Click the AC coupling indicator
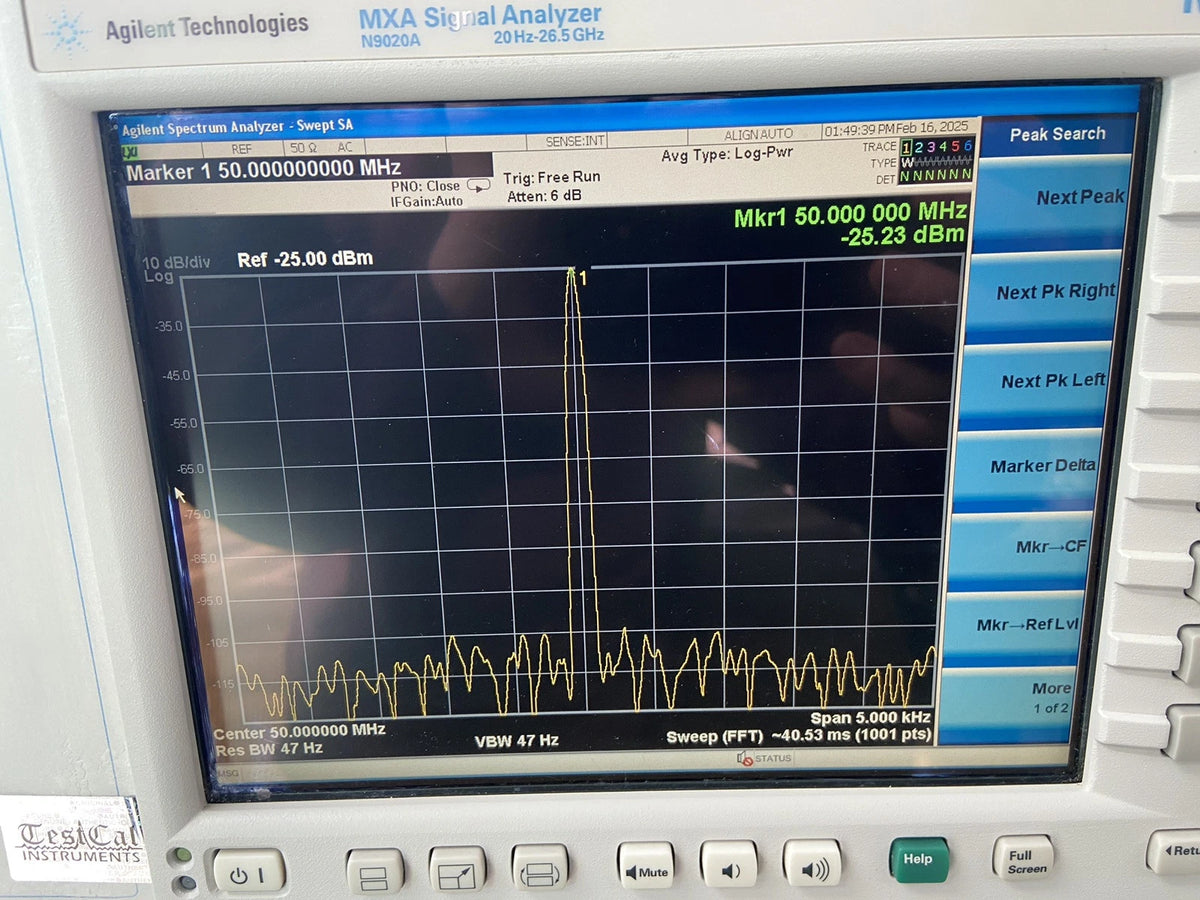 [x=345, y=147]
